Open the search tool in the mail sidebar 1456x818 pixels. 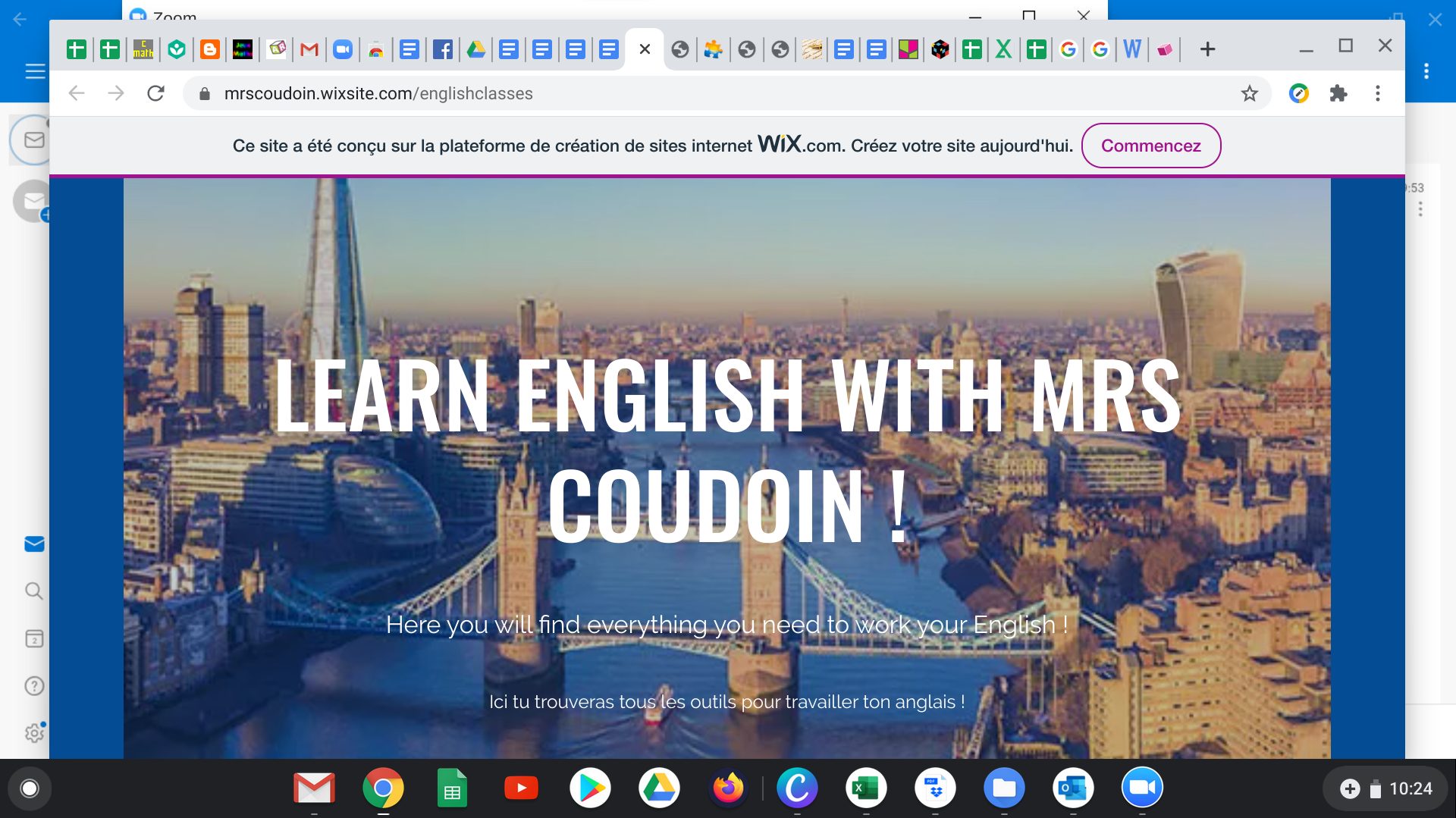[33, 591]
